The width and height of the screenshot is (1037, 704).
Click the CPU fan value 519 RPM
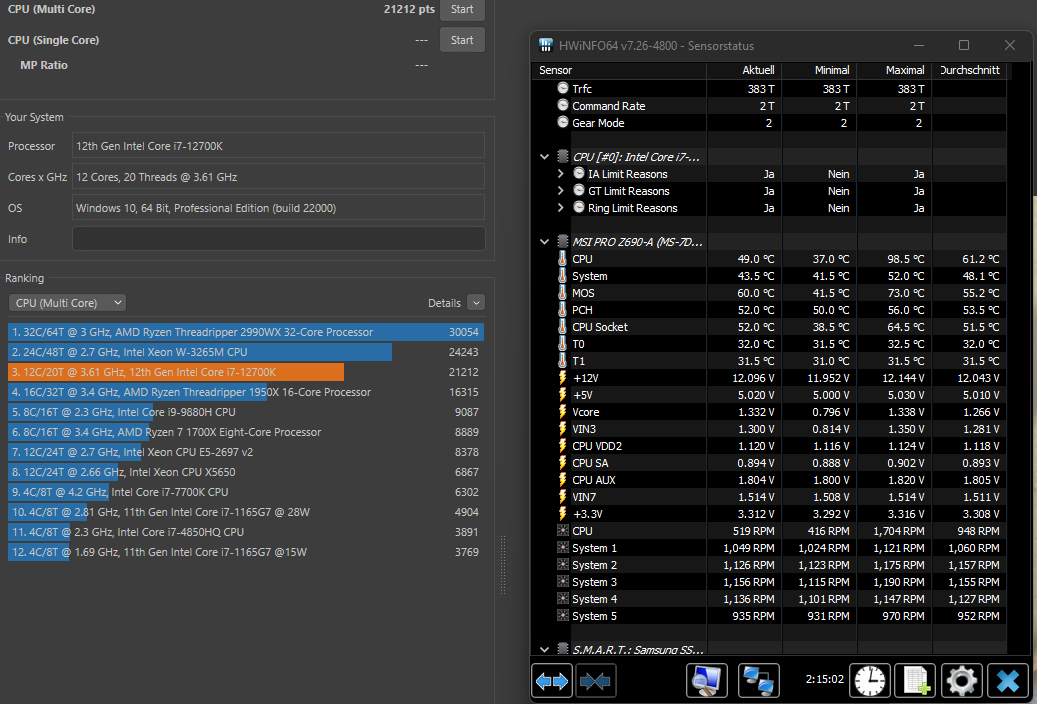pyautogui.click(x=753, y=531)
